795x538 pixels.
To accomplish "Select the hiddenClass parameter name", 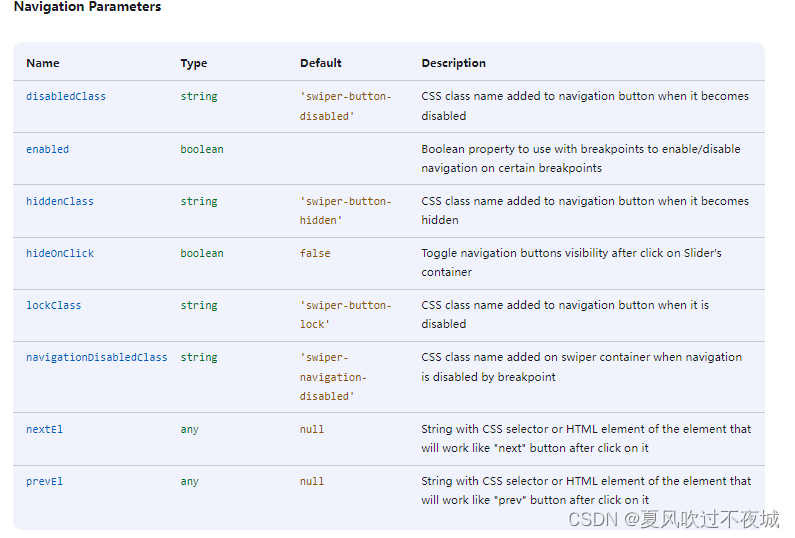I will coord(60,201).
